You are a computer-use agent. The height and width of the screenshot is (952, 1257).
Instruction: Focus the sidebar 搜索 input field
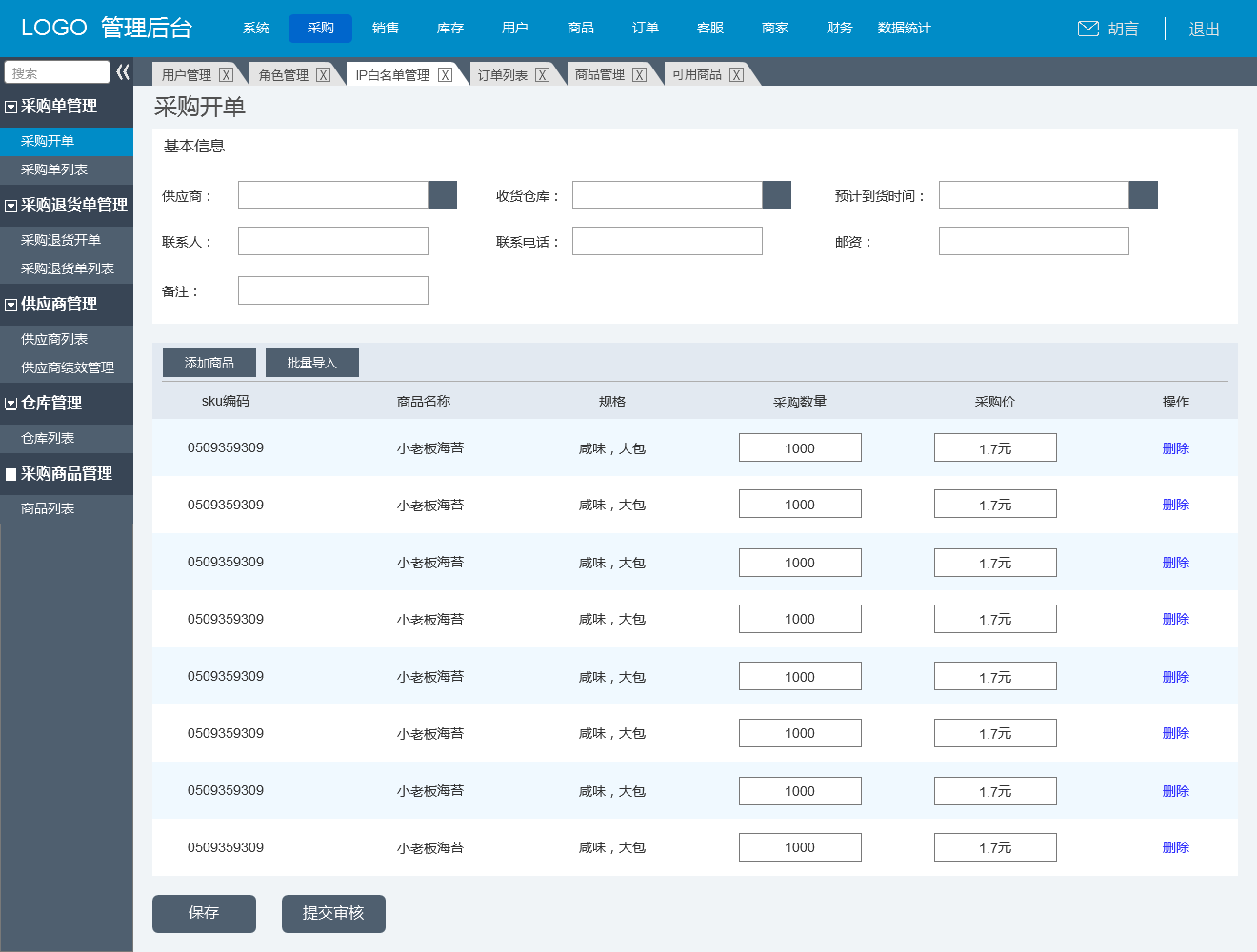click(57, 72)
